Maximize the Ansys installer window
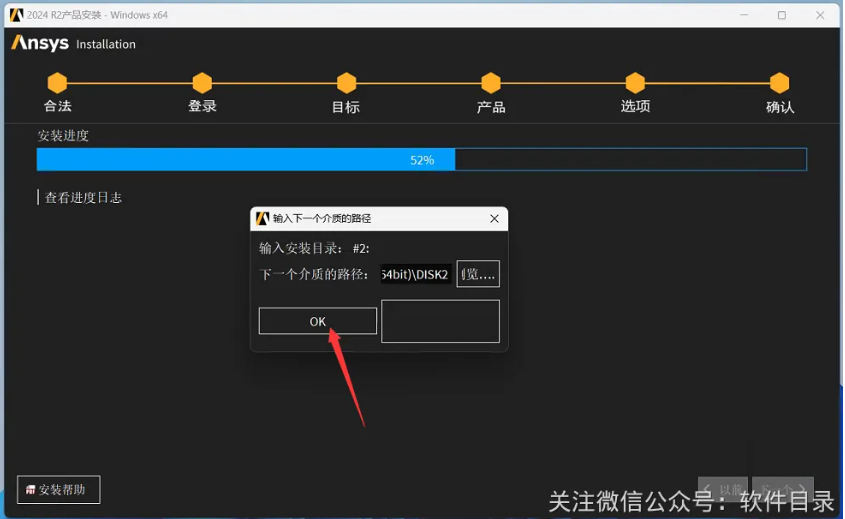Image resolution: width=845 pixels, height=519 pixels. click(781, 15)
